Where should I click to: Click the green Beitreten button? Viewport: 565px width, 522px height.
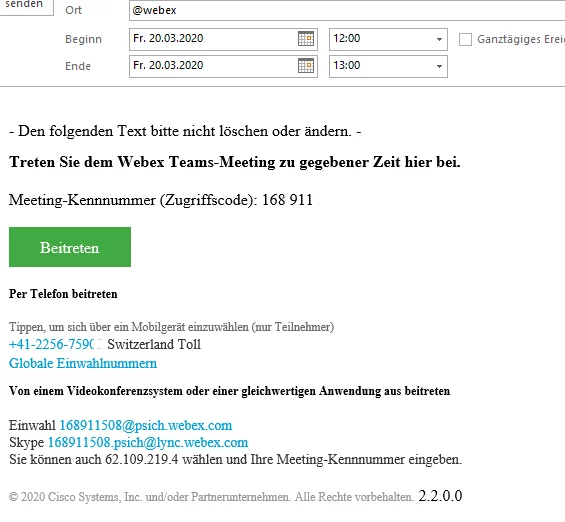(x=70, y=247)
